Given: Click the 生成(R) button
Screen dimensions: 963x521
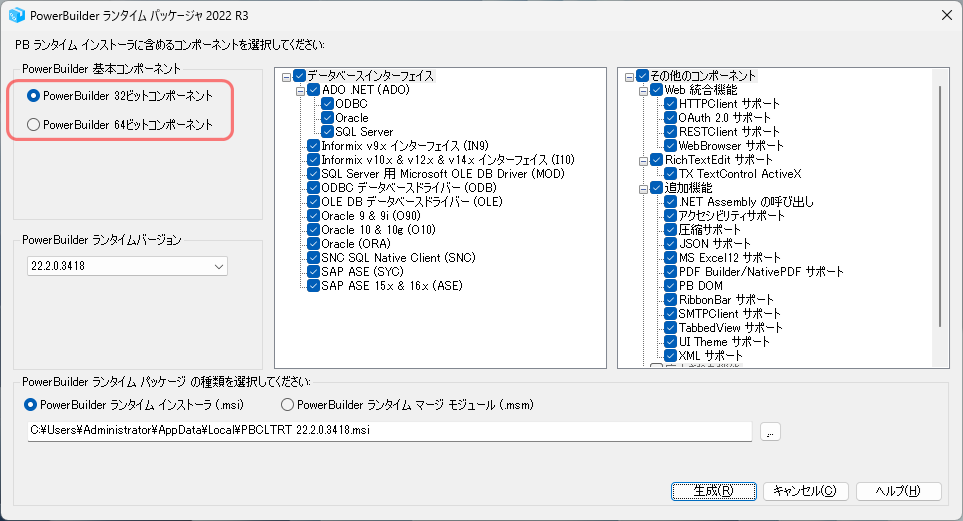Looking at the screenshot, I should (713, 491).
